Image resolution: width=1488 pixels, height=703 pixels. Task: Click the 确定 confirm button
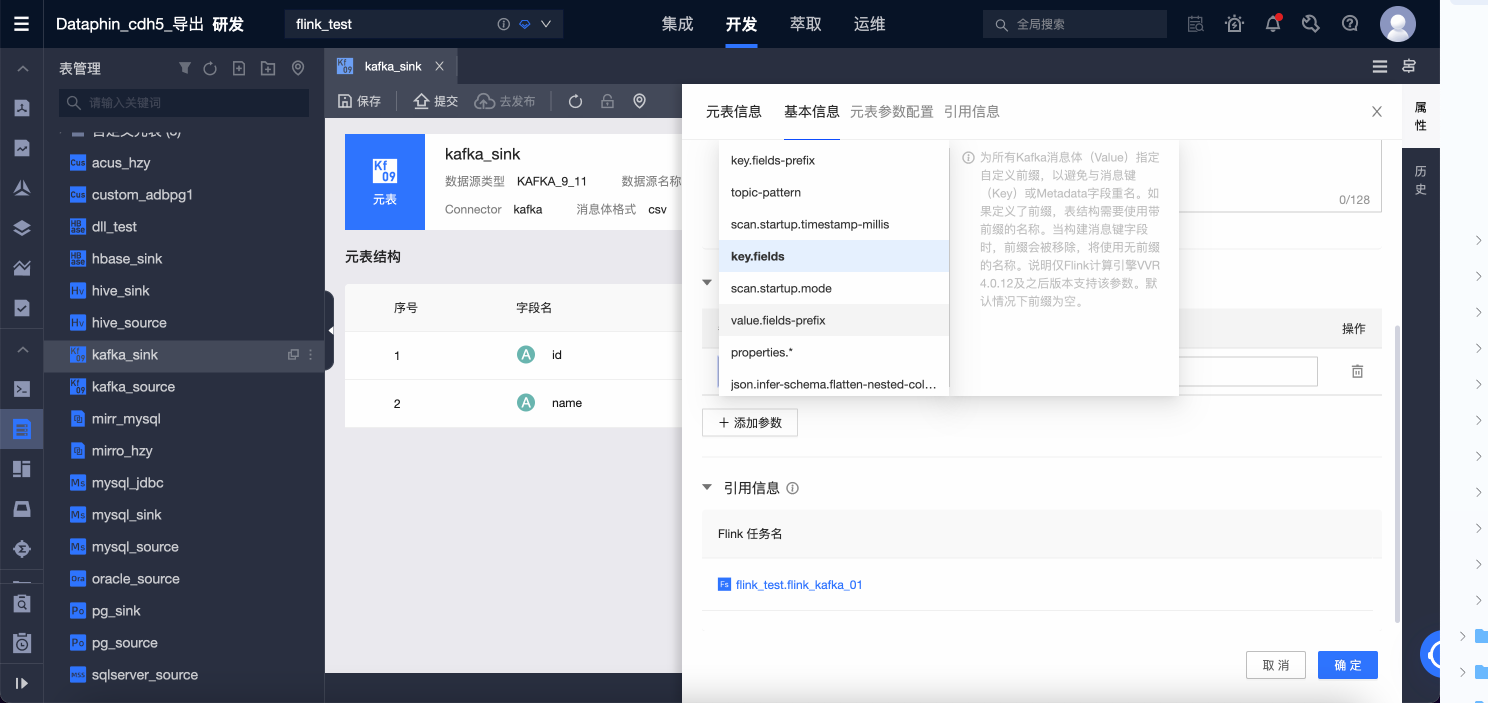coord(1347,664)
